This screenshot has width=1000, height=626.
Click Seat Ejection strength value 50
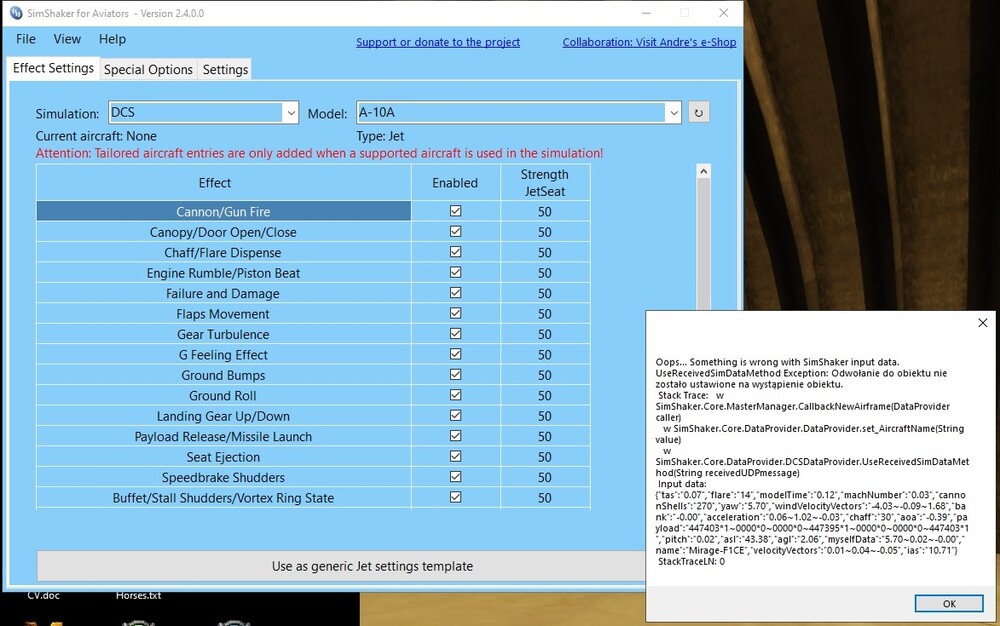click(x=545, y=457)
